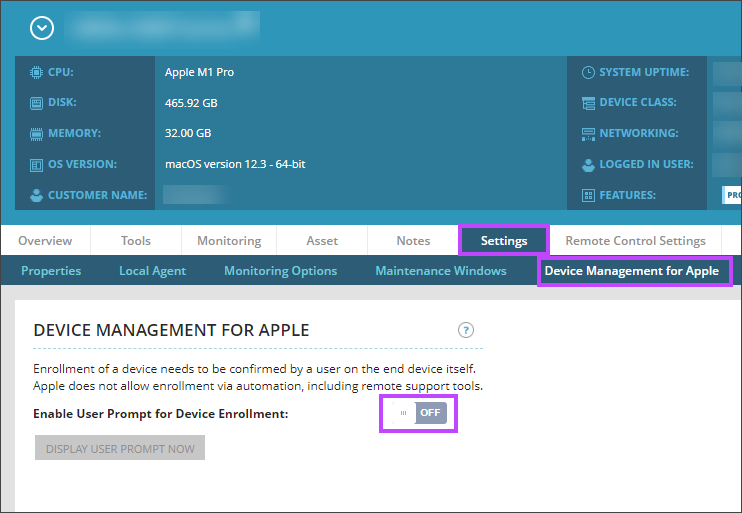Enable User Prompt for Device Enrollment toggle
This screenshot has width=742, height=513.
(x=418, y=413)
